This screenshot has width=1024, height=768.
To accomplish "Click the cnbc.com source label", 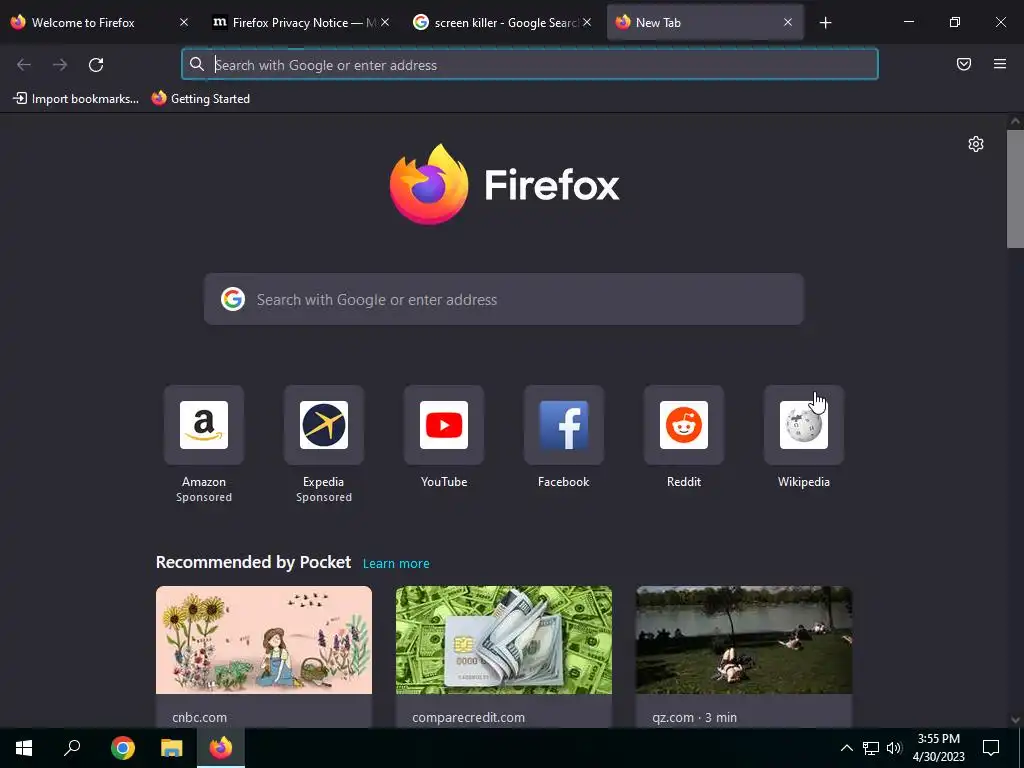I will click(200, 717).
